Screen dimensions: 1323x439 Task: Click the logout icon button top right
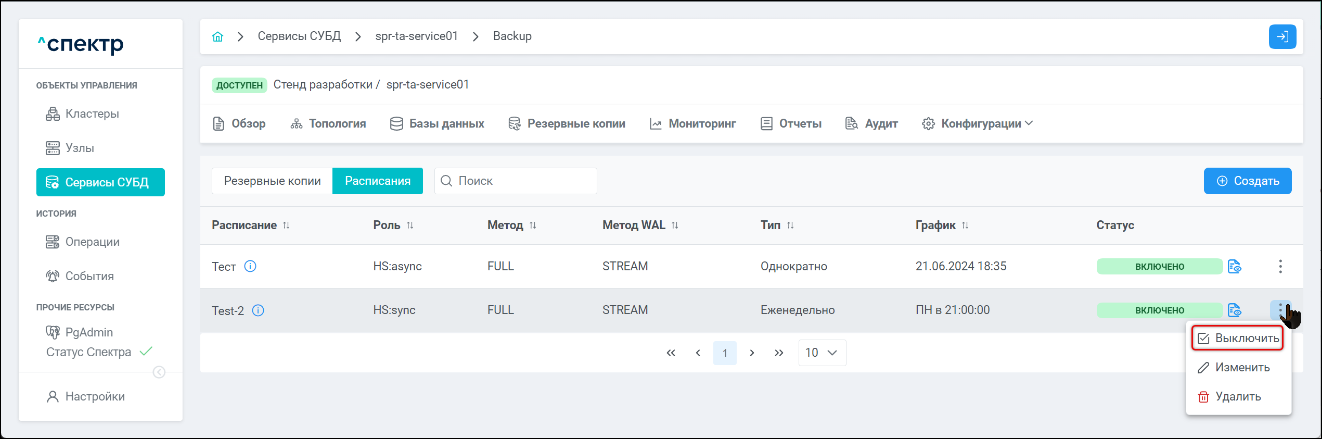[x=1282, y=37]
